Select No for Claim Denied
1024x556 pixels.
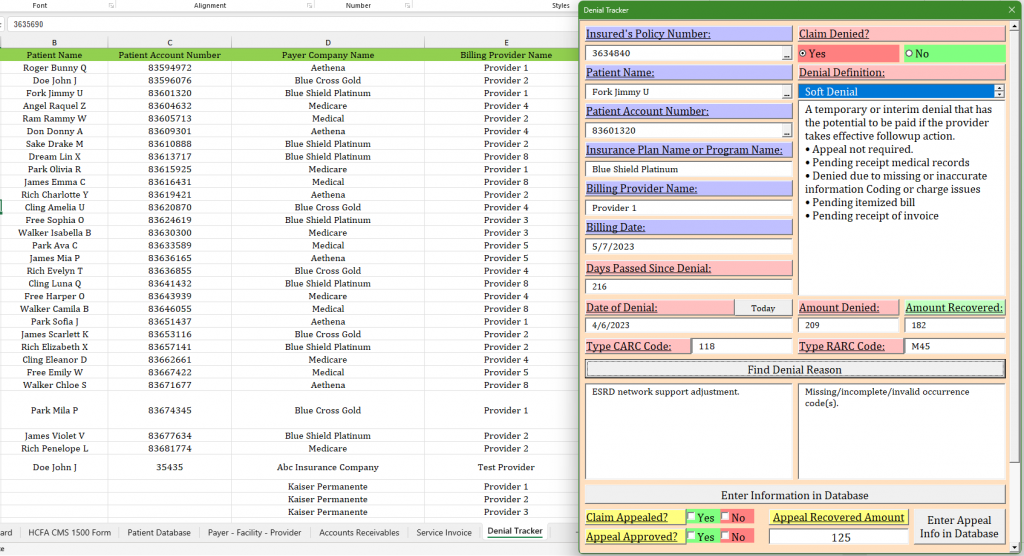(x=909, y=53)
